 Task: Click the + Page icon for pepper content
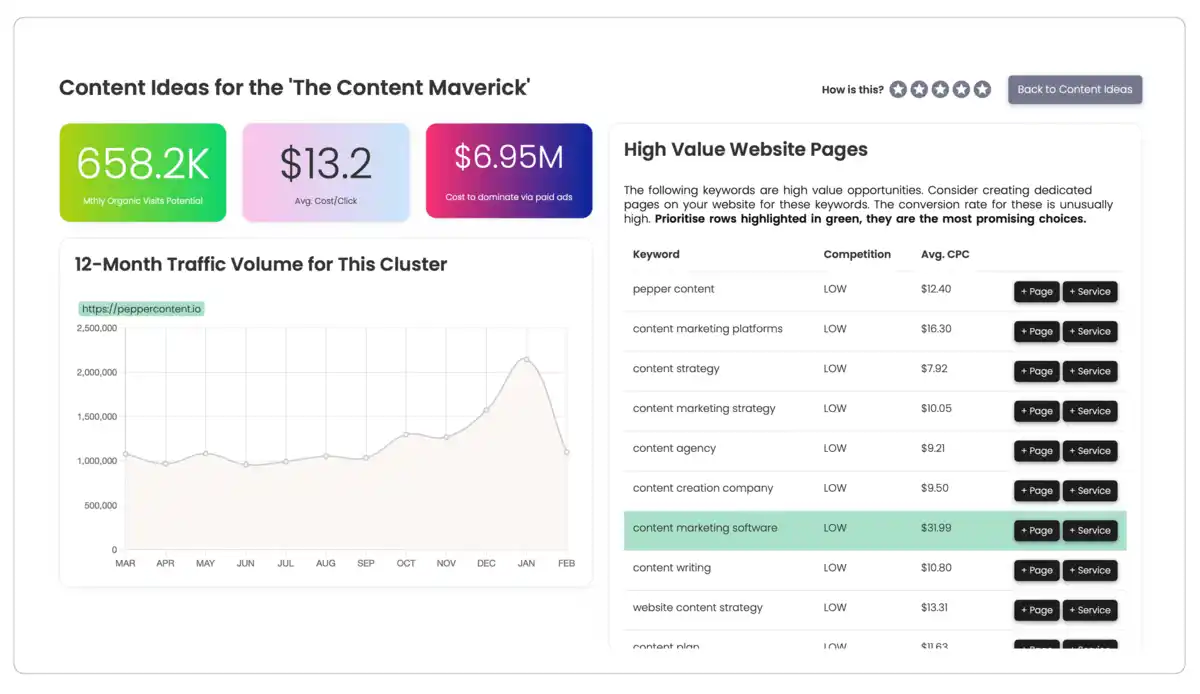pos(1036,291)
